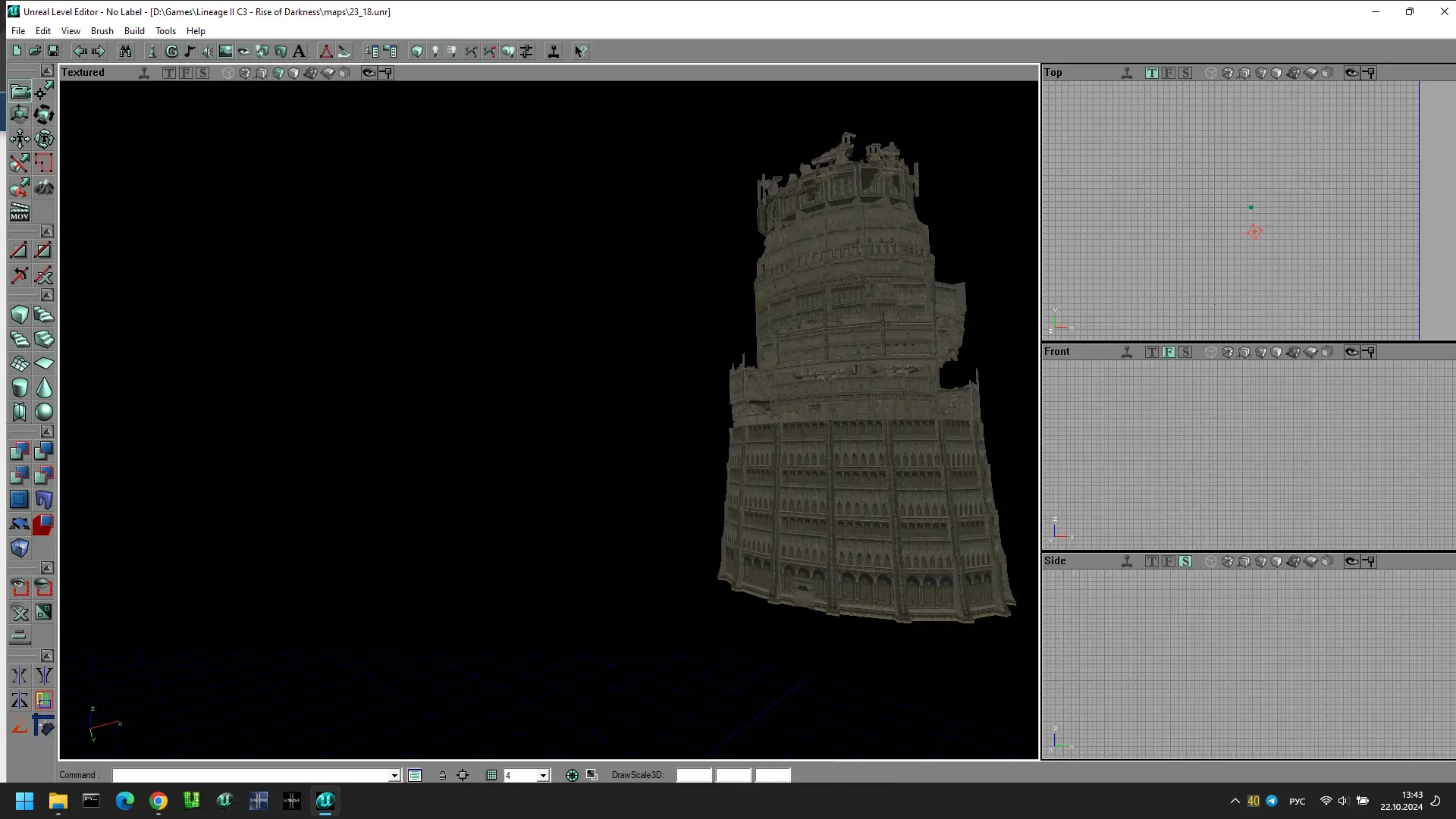Open the Build menu
Viewport: 1456px width, 819px height.
[134, 31]
